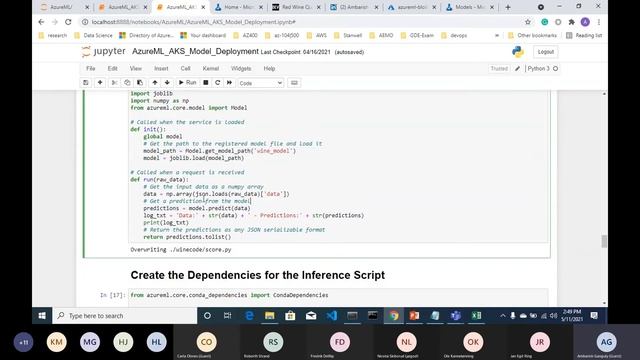This screenshot has height=360, width=640.
Task: Reload the browser page
Action: (x=68, y=22)
